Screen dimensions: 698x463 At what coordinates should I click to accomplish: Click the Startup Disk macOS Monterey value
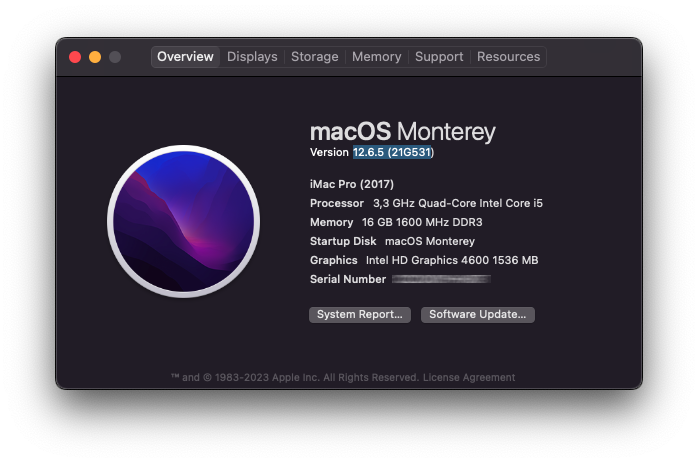point(430,241)
